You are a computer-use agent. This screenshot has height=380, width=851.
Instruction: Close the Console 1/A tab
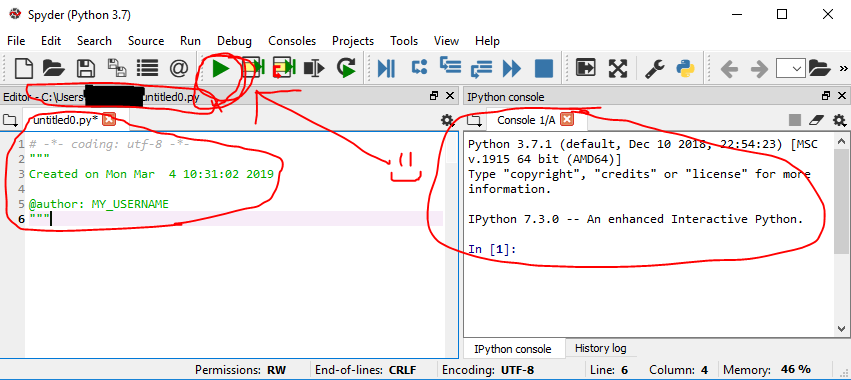567,119
